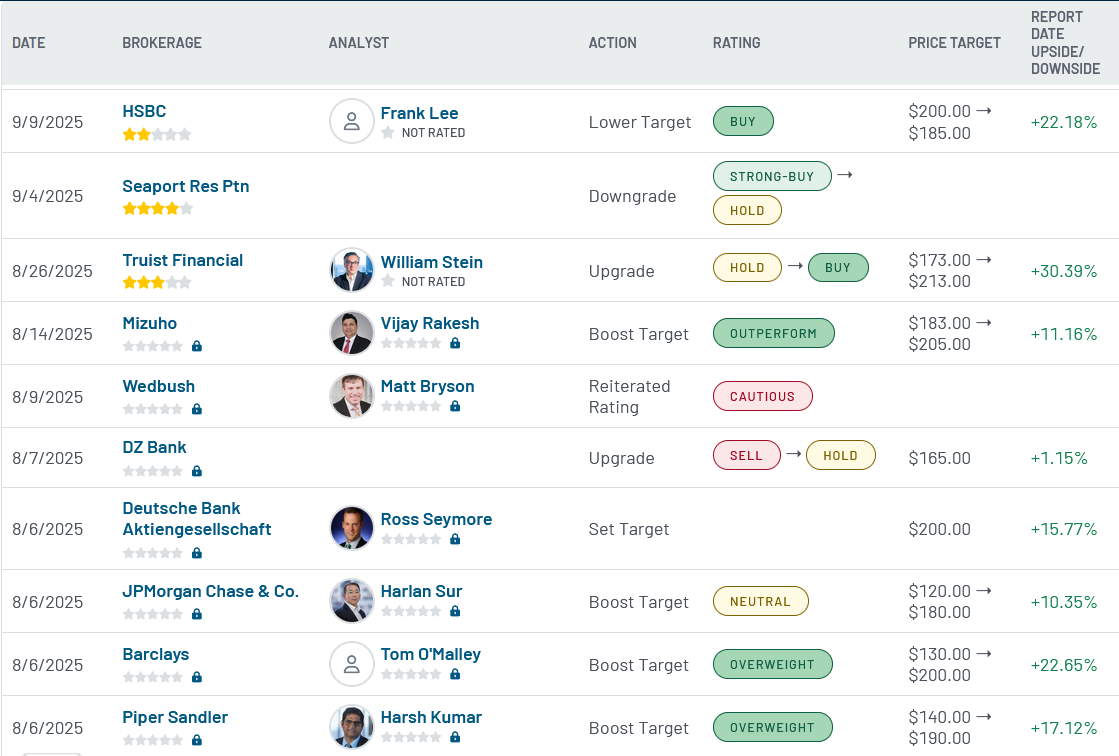Open the Piper Sandler brokerage link
The image size is (1119, 756).
175,717
